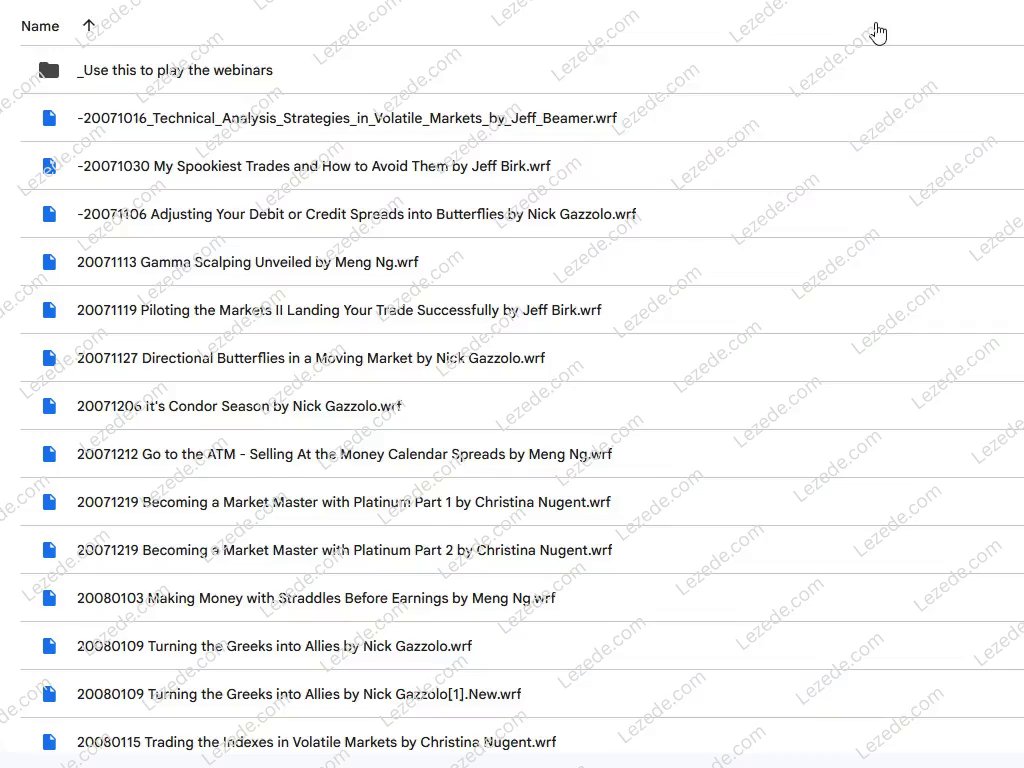Select -20071106 Adjusting Your Debit or Credit Spreads name
The image size is (1024, 768).
click(x=357, y=214)
